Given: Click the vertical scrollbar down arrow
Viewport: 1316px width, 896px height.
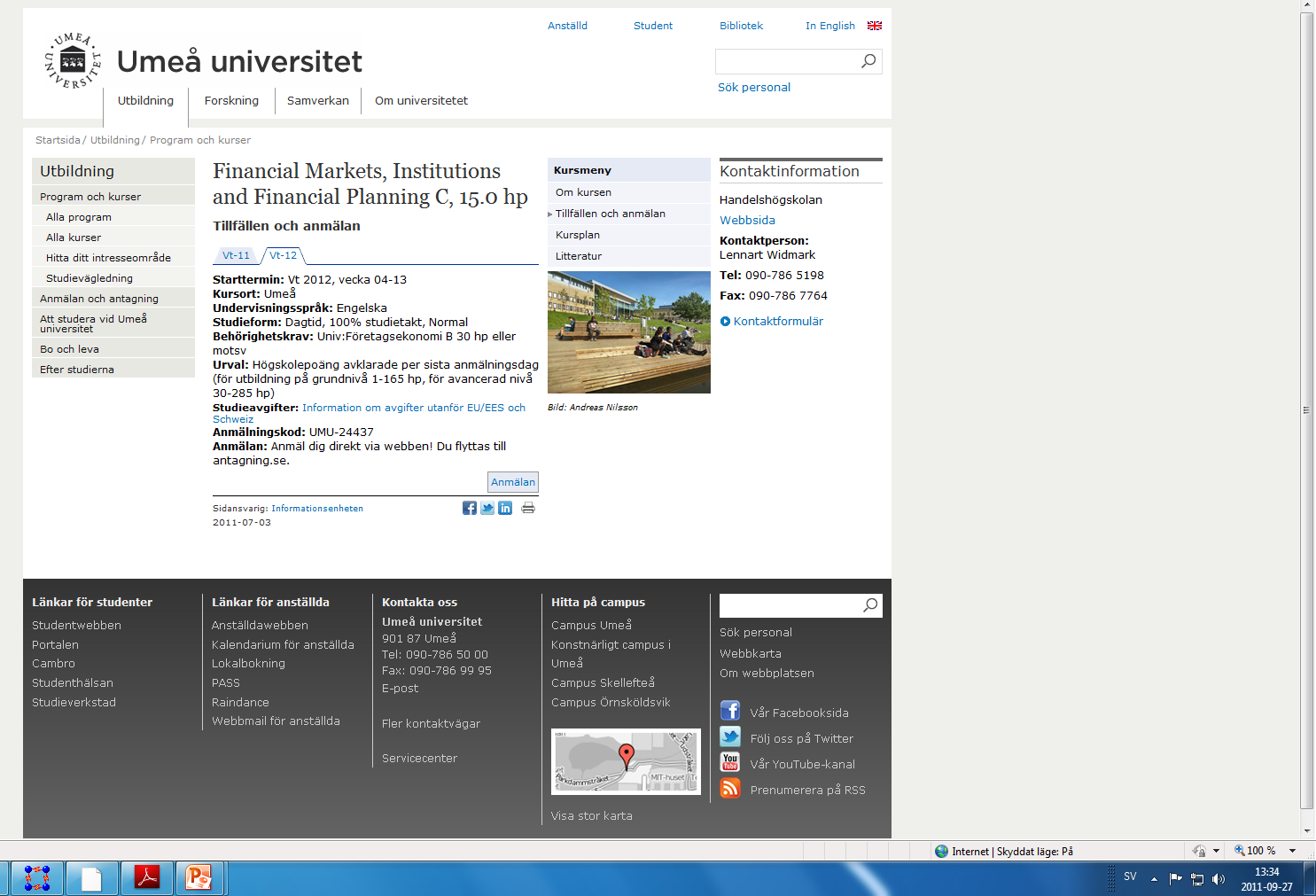Looking at the screenshot, I should point(1307,831).
